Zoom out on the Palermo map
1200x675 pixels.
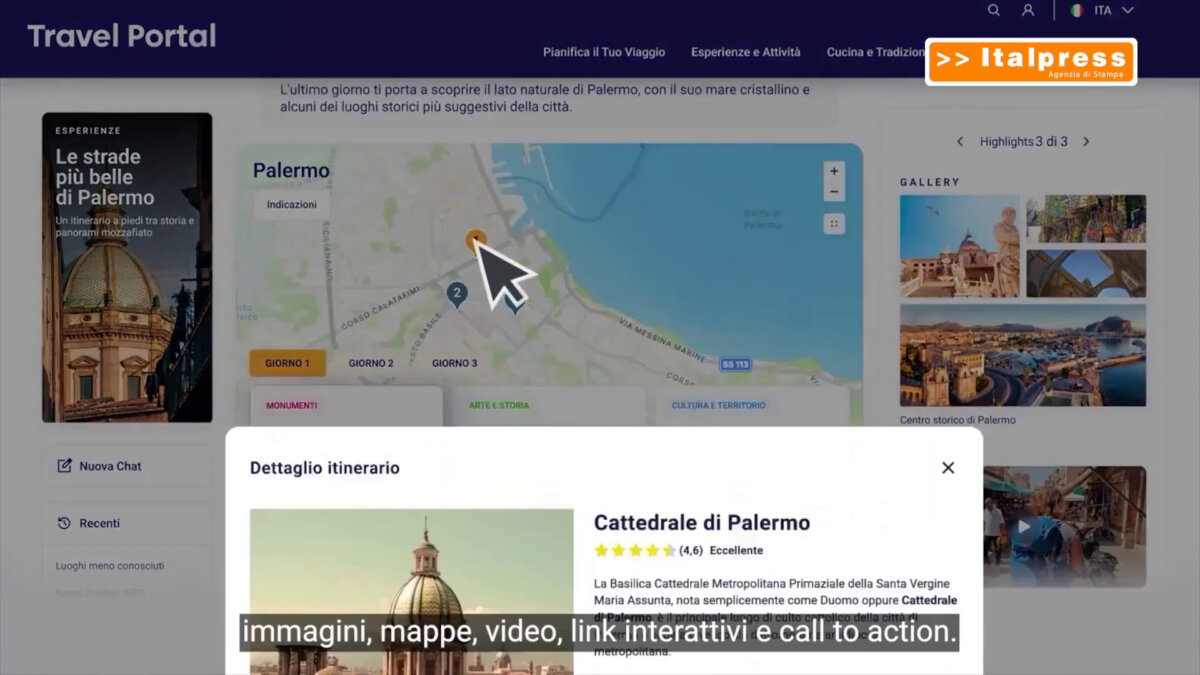coord(834,192)
